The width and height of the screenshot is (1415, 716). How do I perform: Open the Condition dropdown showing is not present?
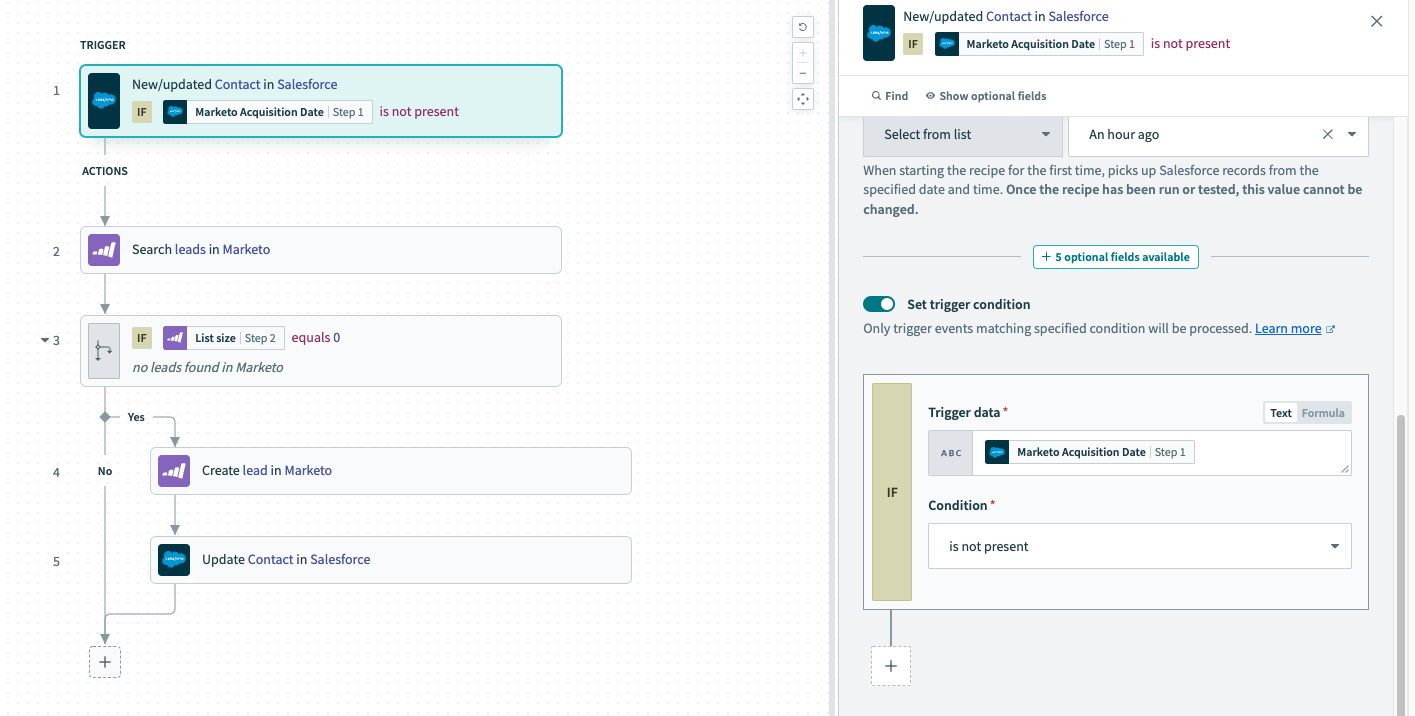(x=1139, y=547)
